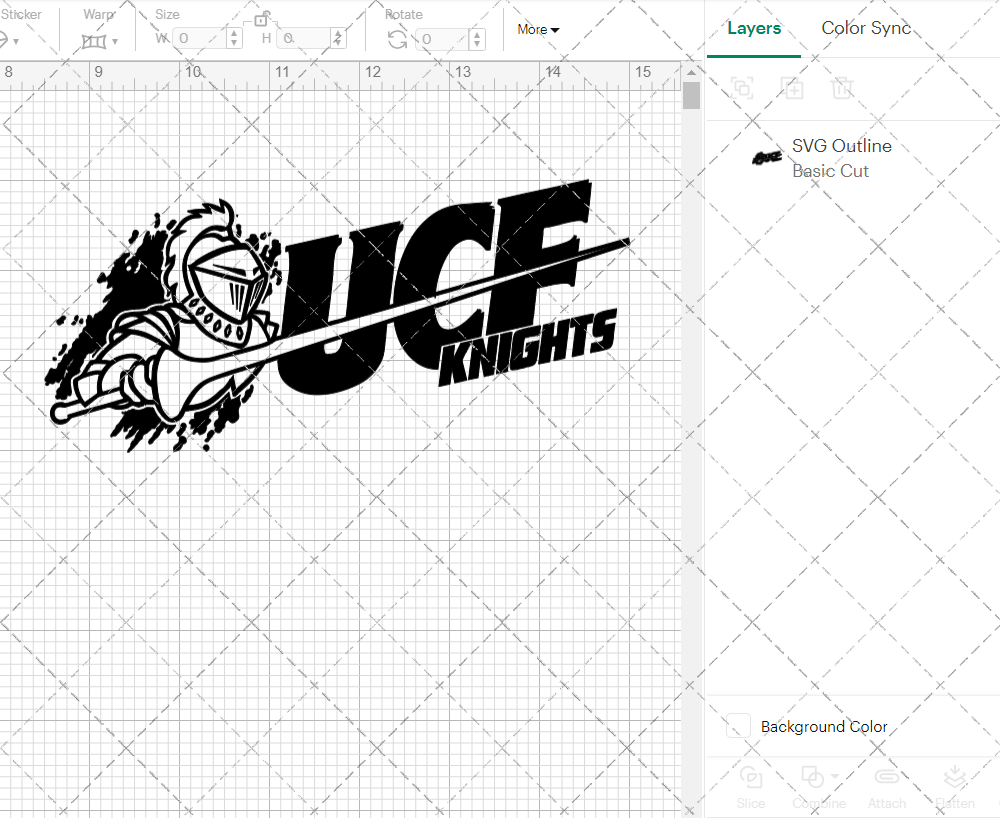Viewport: 1000px width, 818px height.
Task: Open the Combine options dropdown arrow
Action: (x=833, y=777)
